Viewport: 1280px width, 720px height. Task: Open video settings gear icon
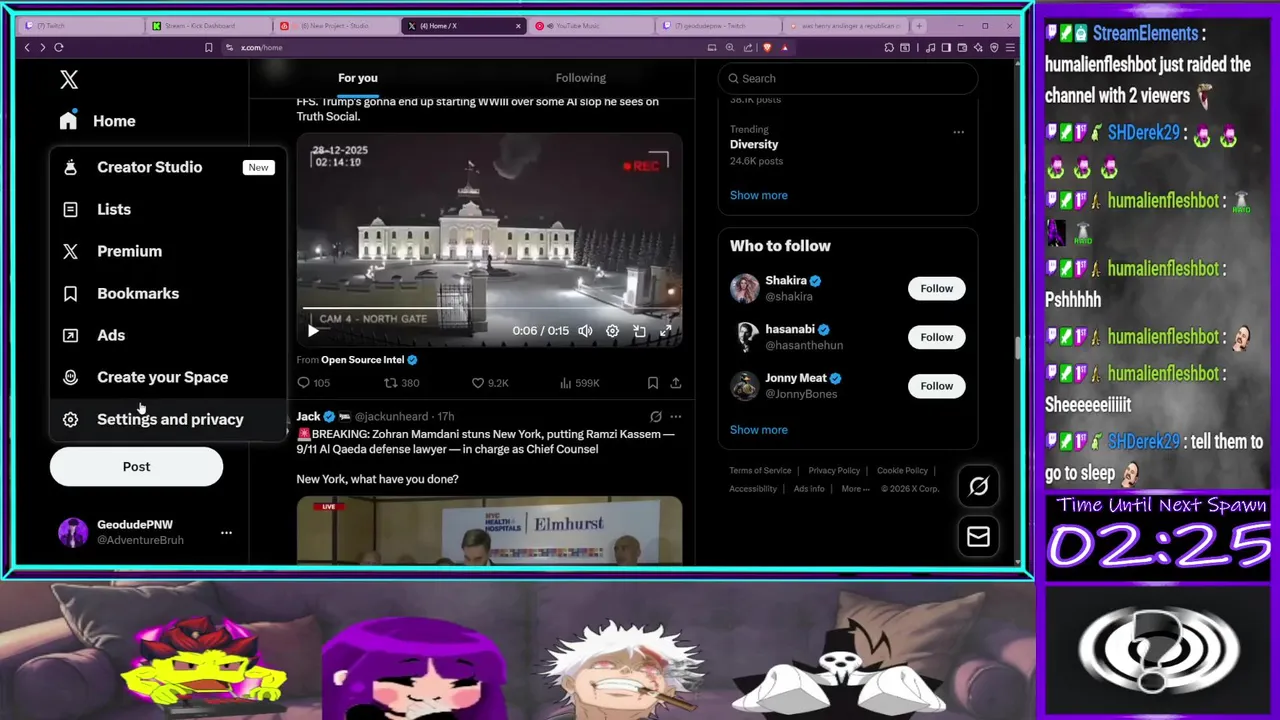612,331
